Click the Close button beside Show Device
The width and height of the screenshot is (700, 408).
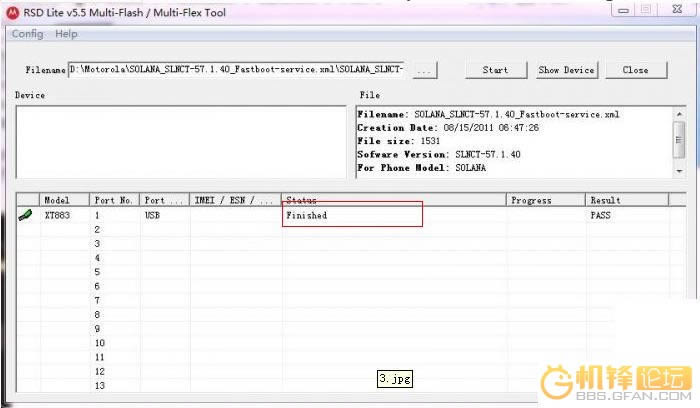pos(635,70)
